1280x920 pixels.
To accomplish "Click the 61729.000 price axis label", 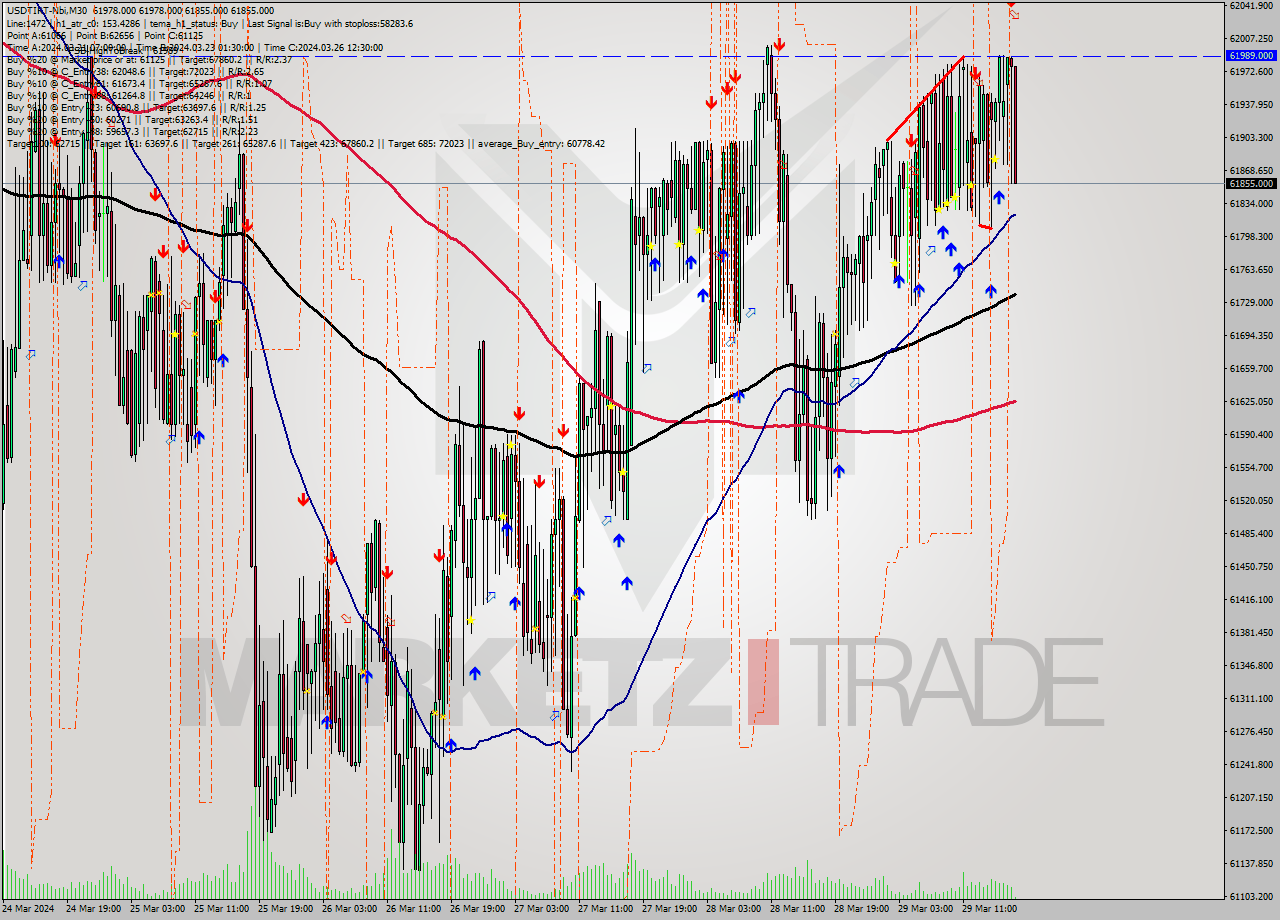I will tap(1251, 302).
